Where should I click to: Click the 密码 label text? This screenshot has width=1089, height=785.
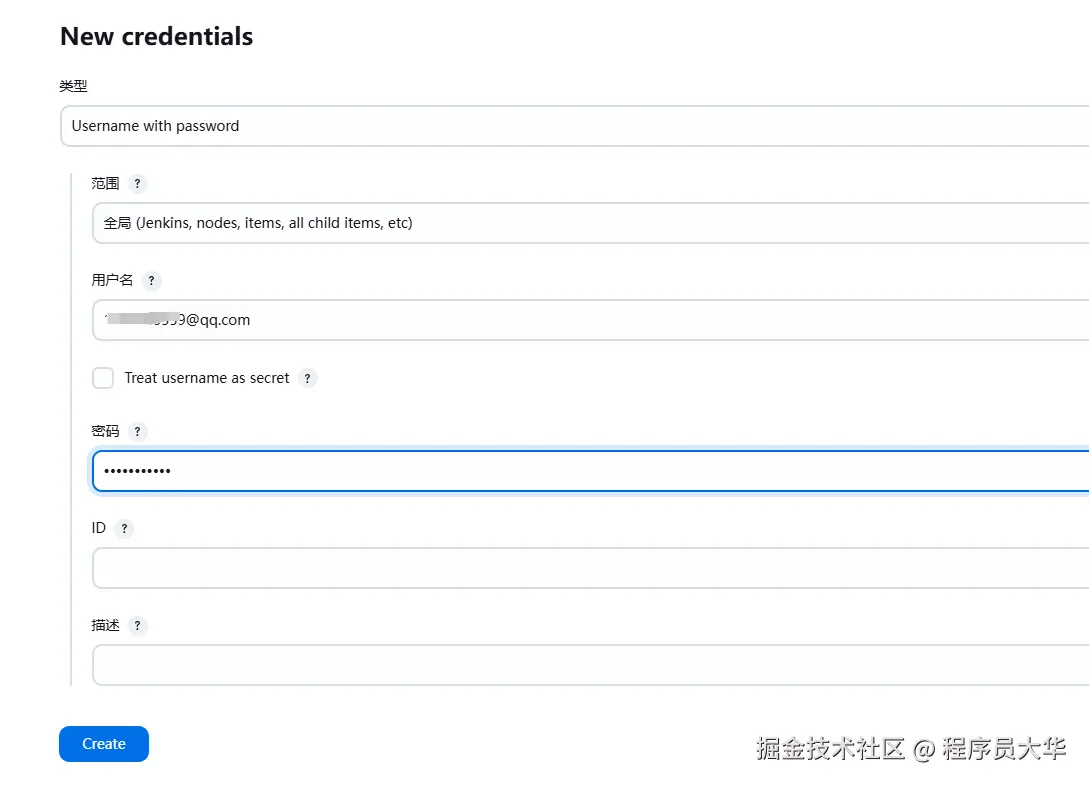pyautogui.click(x=105, y=431)
